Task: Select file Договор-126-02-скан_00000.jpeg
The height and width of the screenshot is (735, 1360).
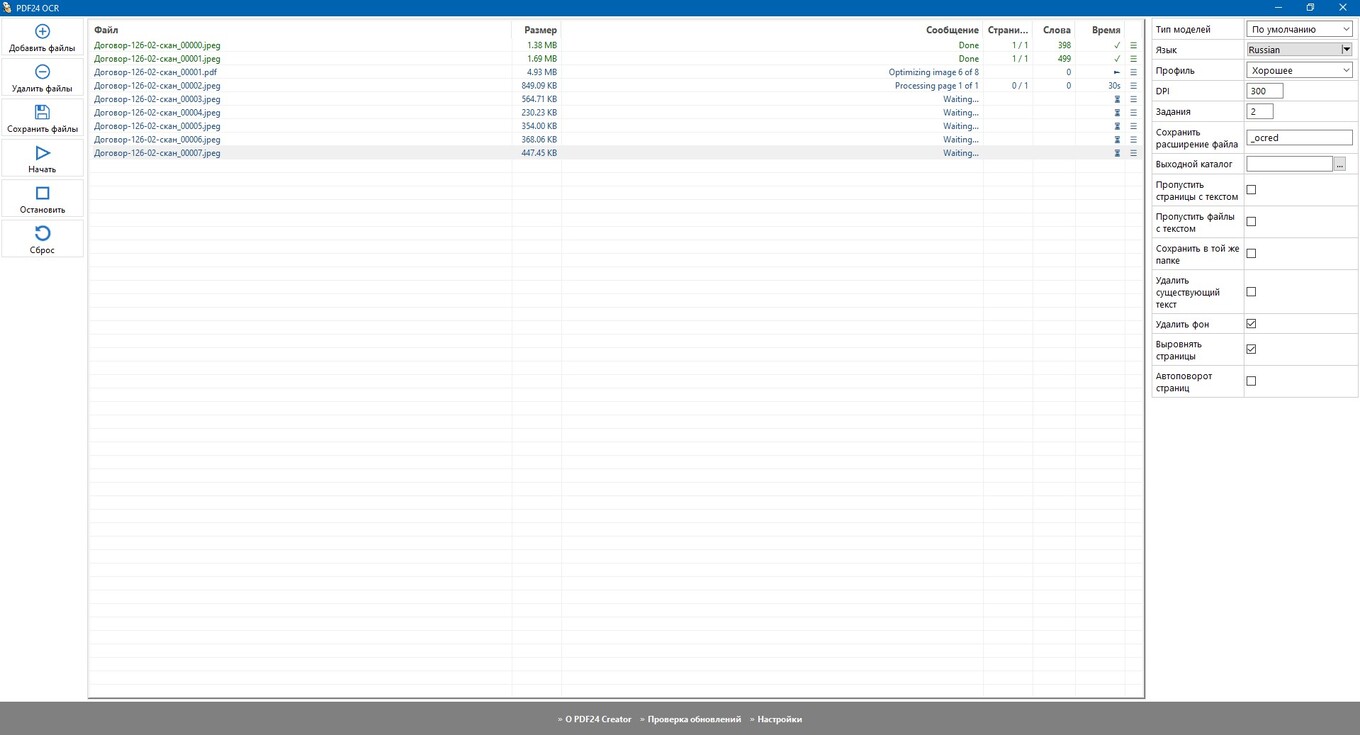Action: pyautogui.click(x=157, y=45)
